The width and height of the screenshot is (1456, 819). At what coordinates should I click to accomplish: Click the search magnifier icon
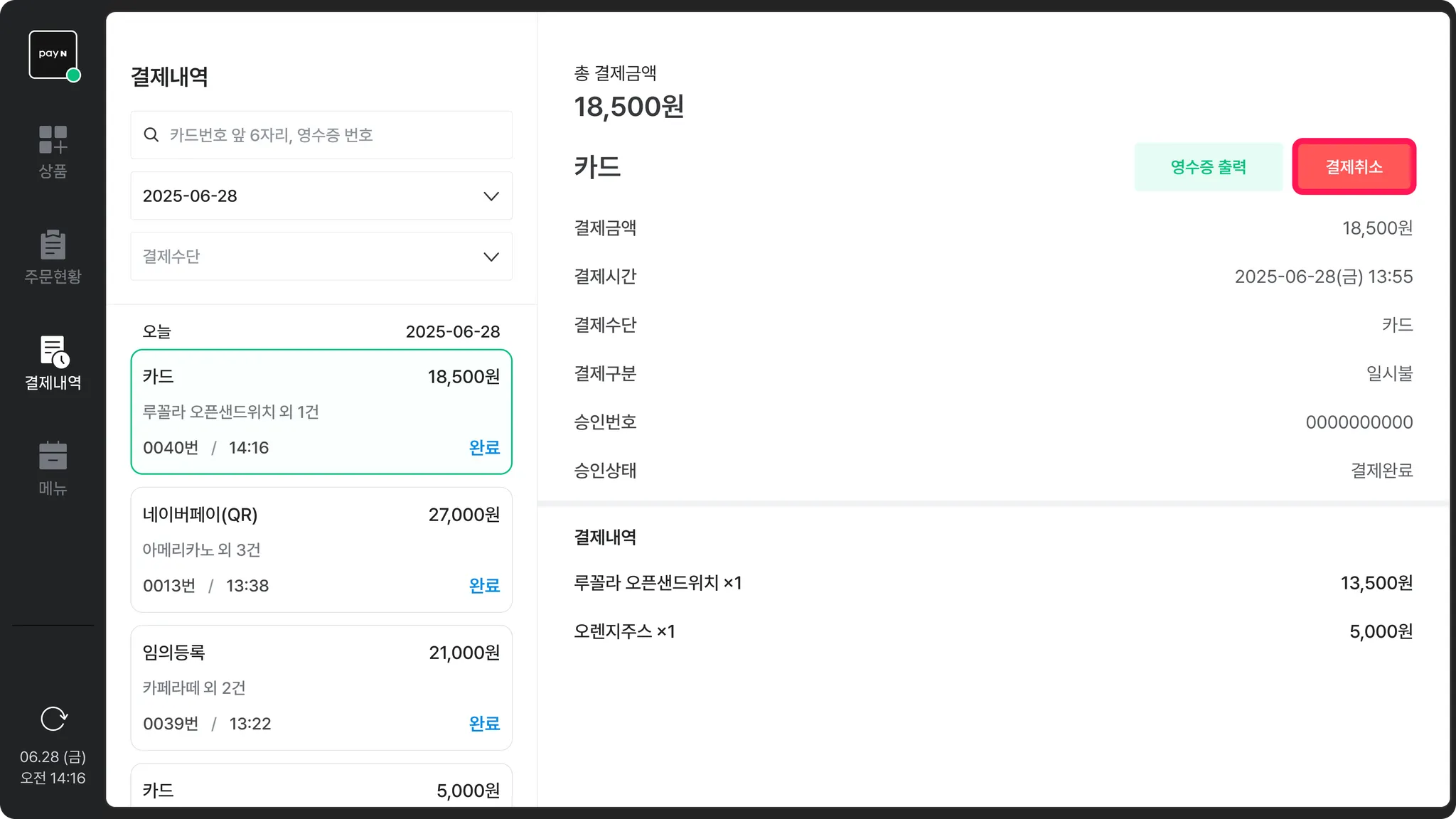pyautogui.click(x=151, y=135)
